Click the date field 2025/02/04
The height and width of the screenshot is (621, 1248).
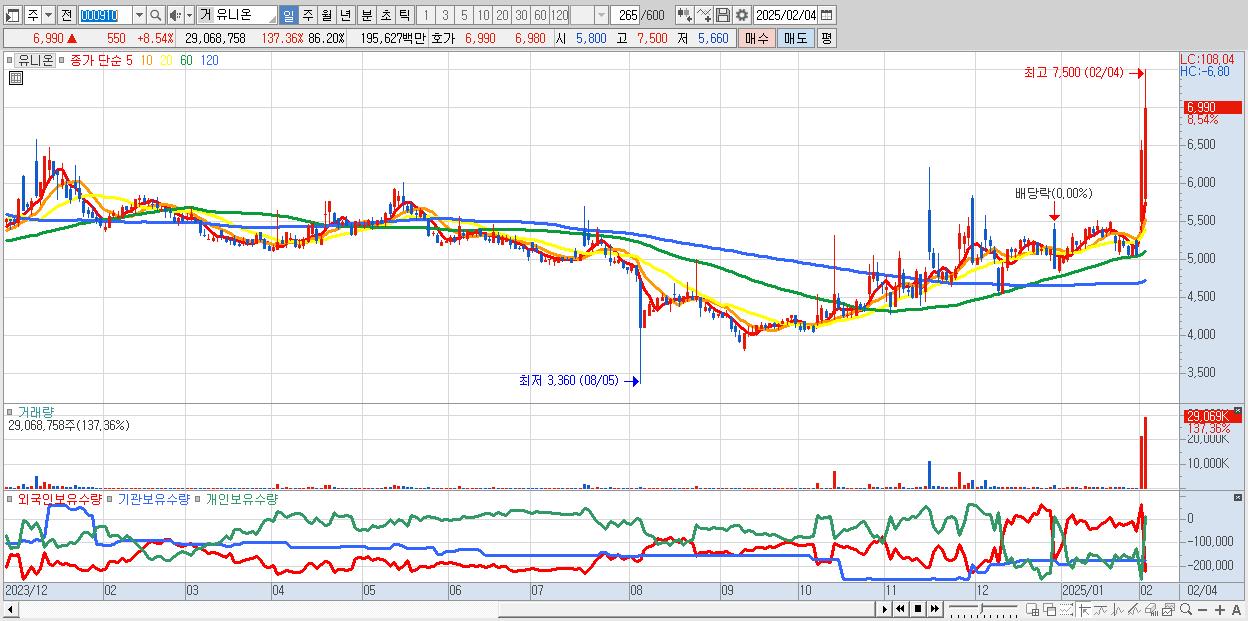point(785,15)
